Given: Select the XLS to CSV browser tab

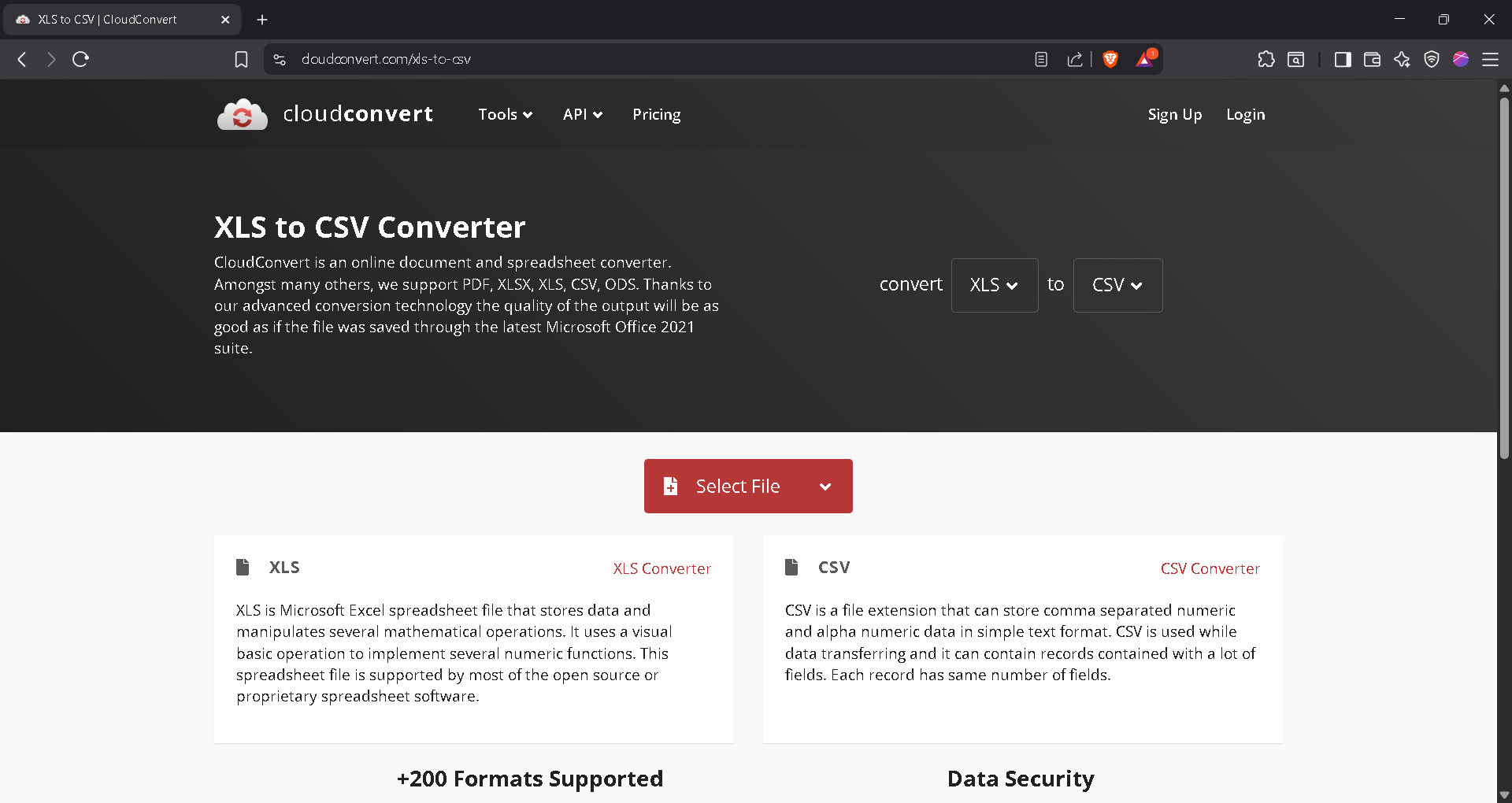Looking at the screenshot, I should [x=122, y=20].
